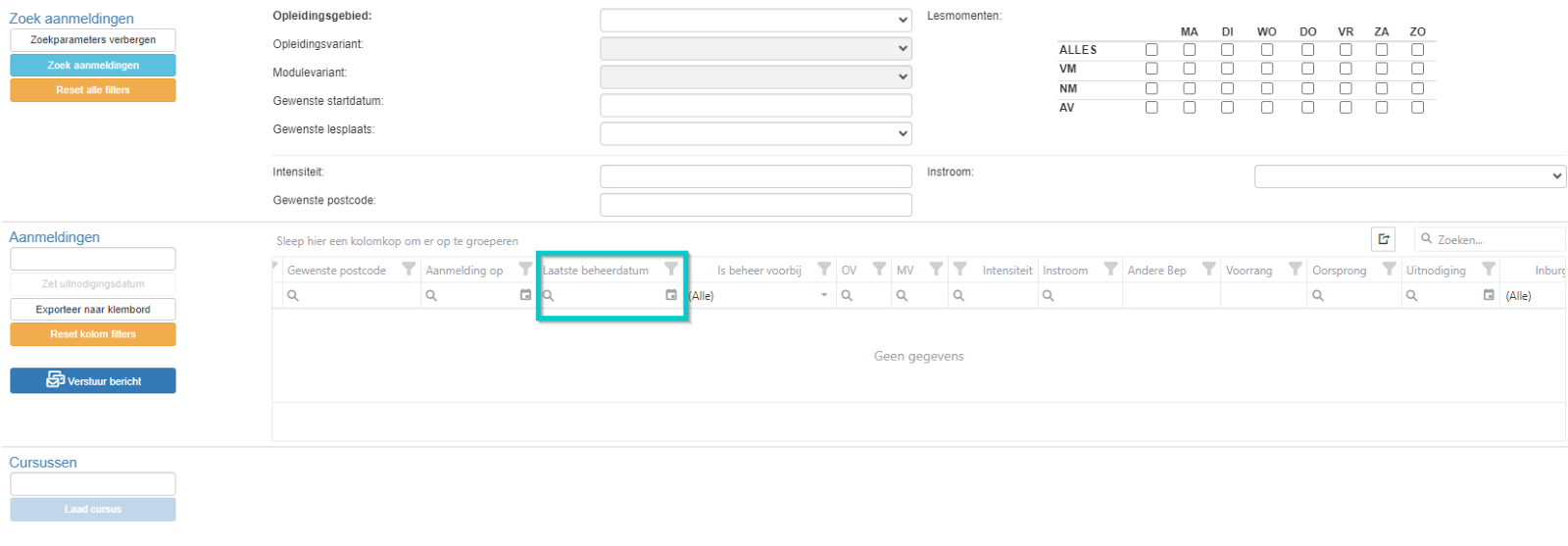Click search operator icon under Oorsprong column
This screenshot has width=1568, height=546.
tap(1318, 295)
